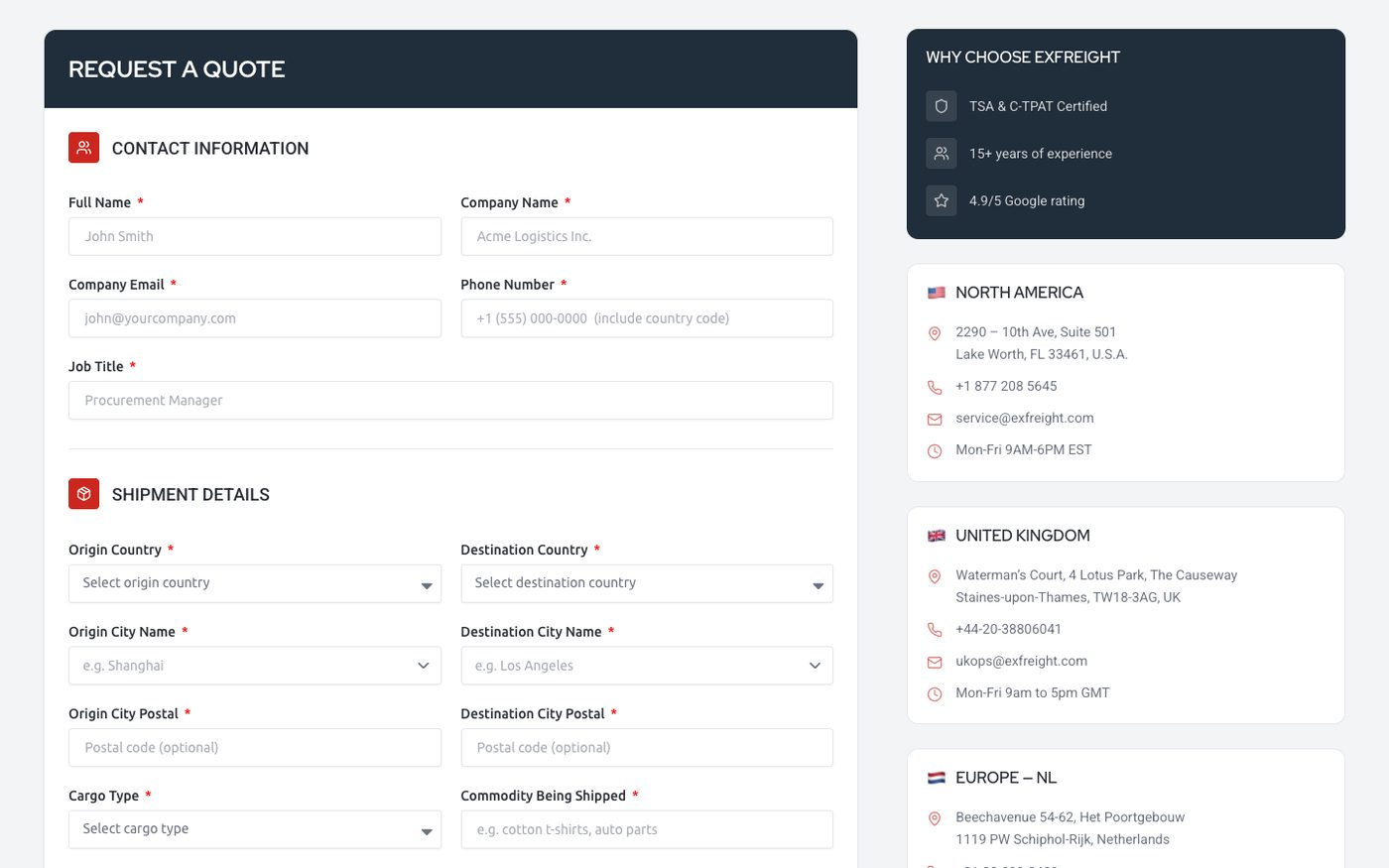
Task: Click the 'Mon-Fri 9am to 5pm GMT' hours text
Action: (1033, 692)
